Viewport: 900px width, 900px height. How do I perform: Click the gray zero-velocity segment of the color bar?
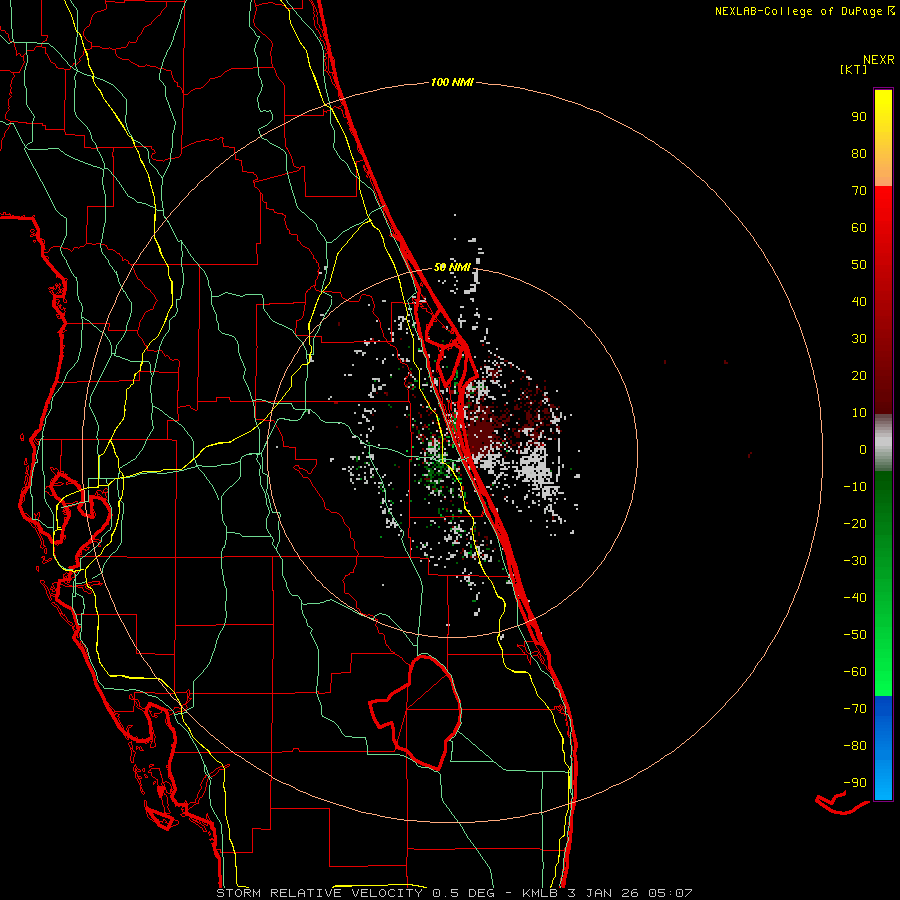[x=883, y=443]
